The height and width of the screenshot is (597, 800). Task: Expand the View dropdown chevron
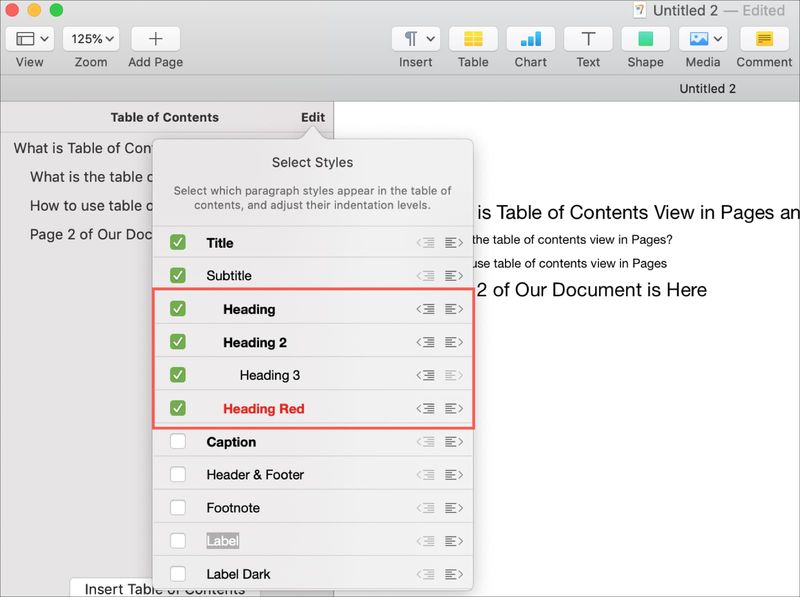point(44,39)
